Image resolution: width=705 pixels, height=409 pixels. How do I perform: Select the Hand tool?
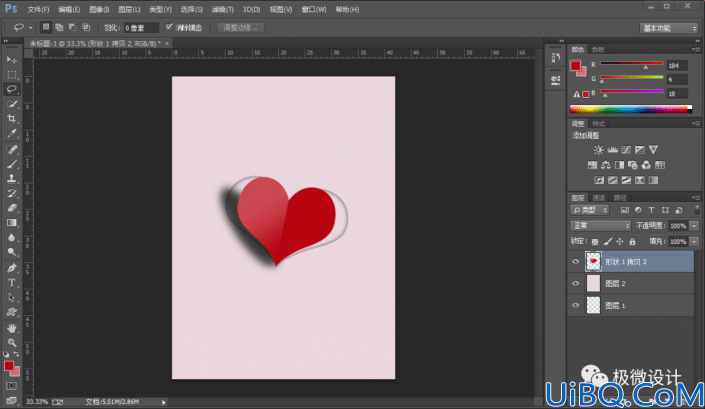tap(12, 328)
